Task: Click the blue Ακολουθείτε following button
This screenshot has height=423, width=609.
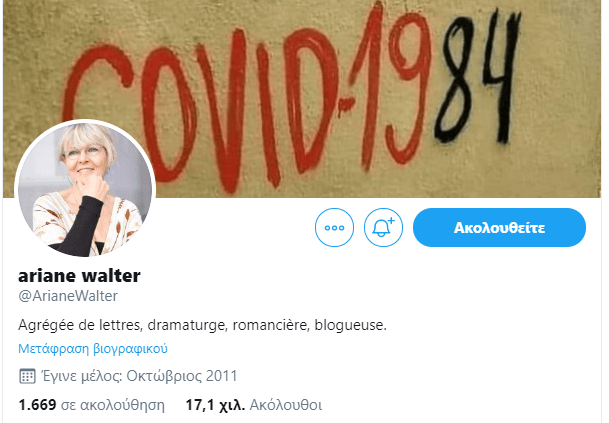Action: coord(499,228)
